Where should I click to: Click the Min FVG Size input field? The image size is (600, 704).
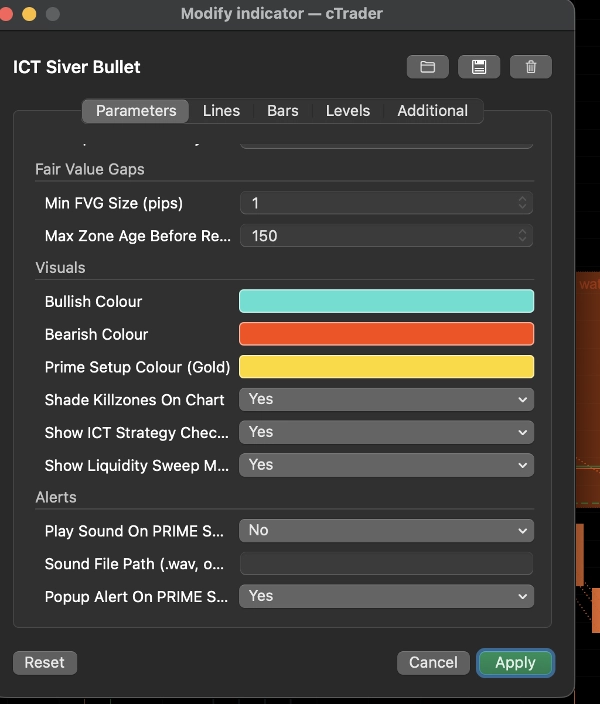(386, 203)
